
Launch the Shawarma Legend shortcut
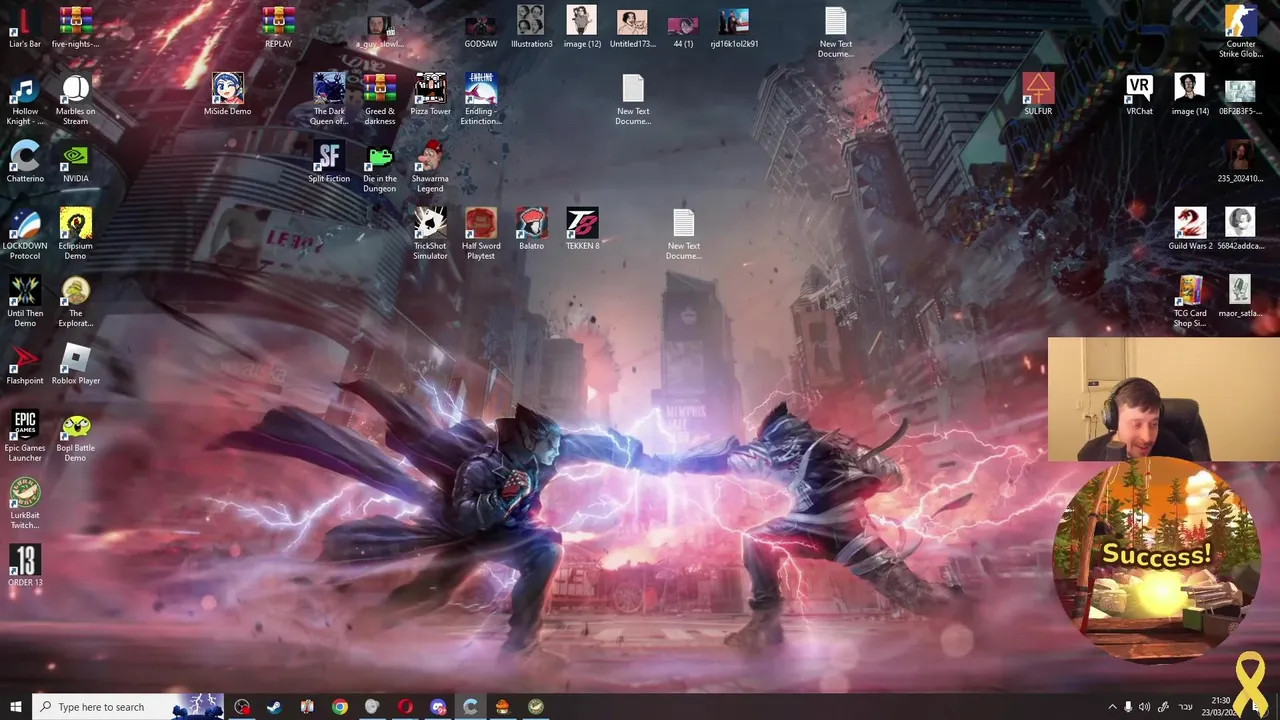tap(430, 166)
